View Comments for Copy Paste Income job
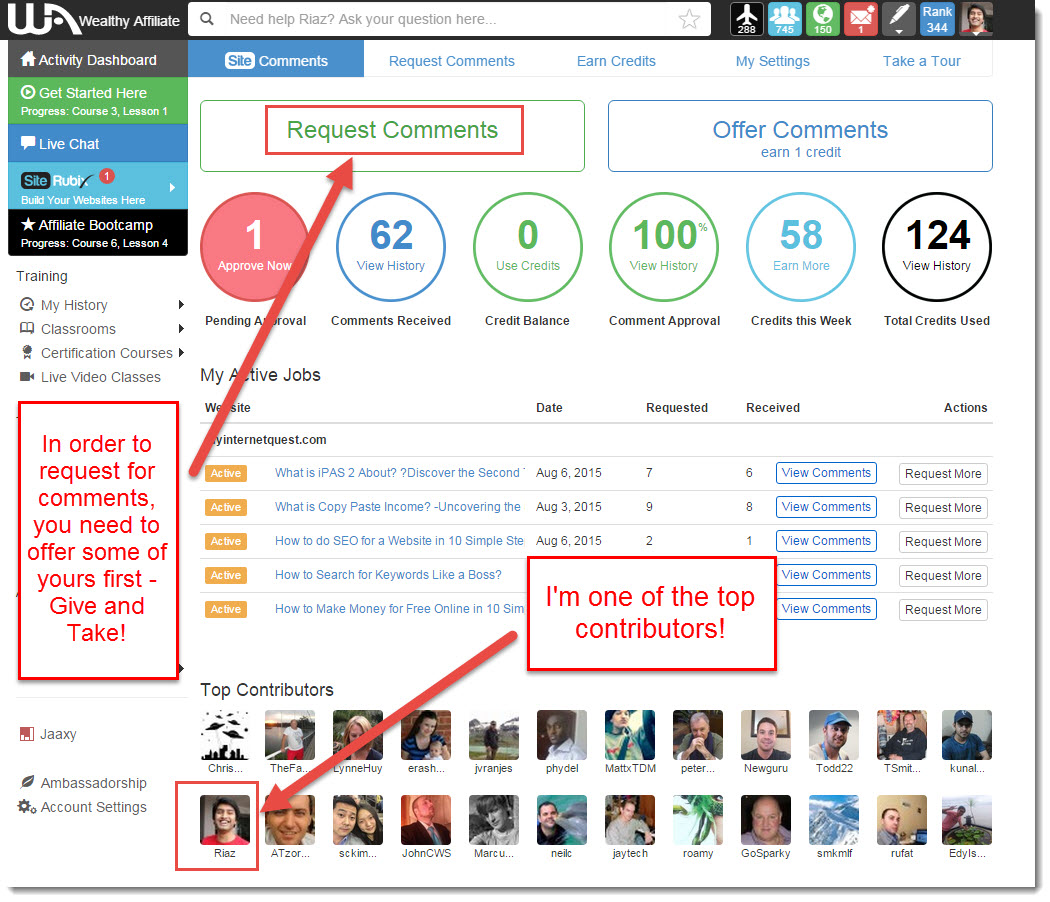 pos(826,507)
